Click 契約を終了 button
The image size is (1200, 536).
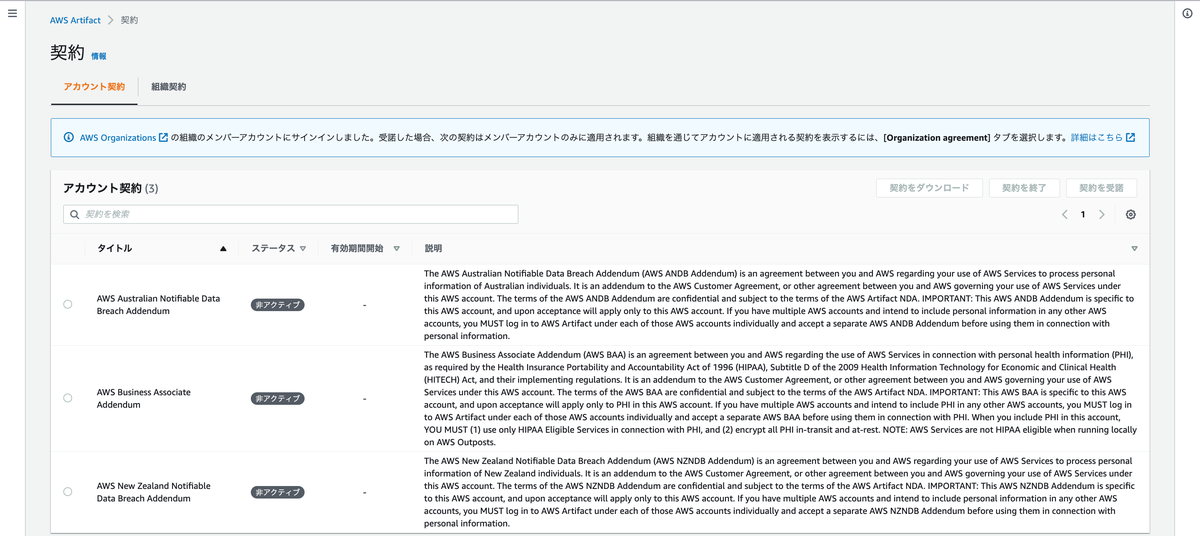1024,188
